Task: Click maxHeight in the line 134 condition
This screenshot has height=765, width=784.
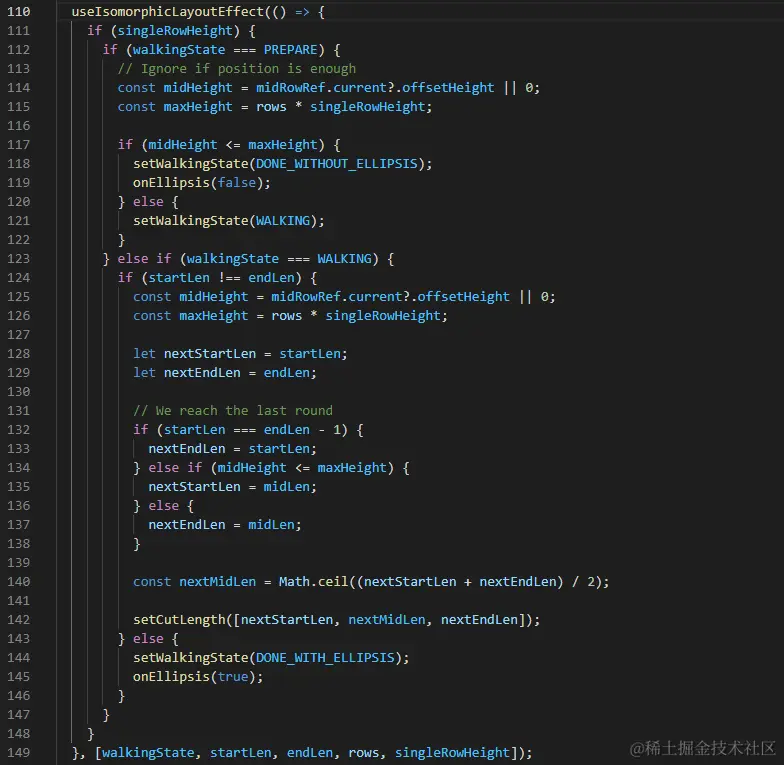Action: (x=352, y=468)
